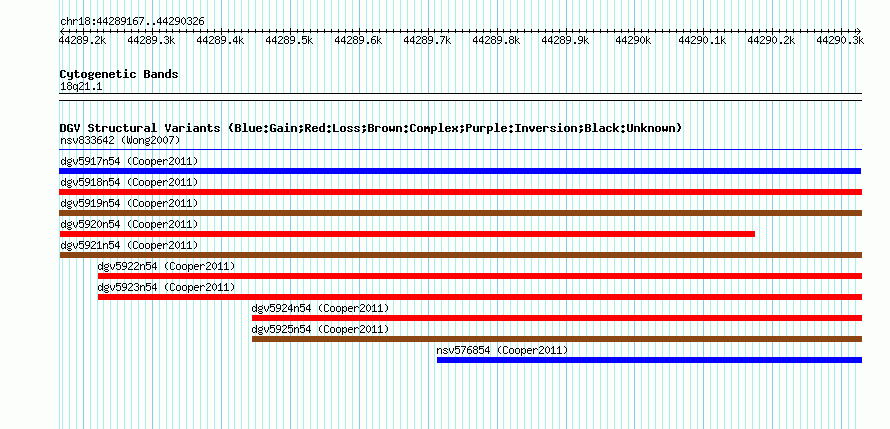Image resolution: width=890 pixels, height=429 pixels.
Task: Click the red dgv5918n54 loss bar
Action: click(460, 192)
